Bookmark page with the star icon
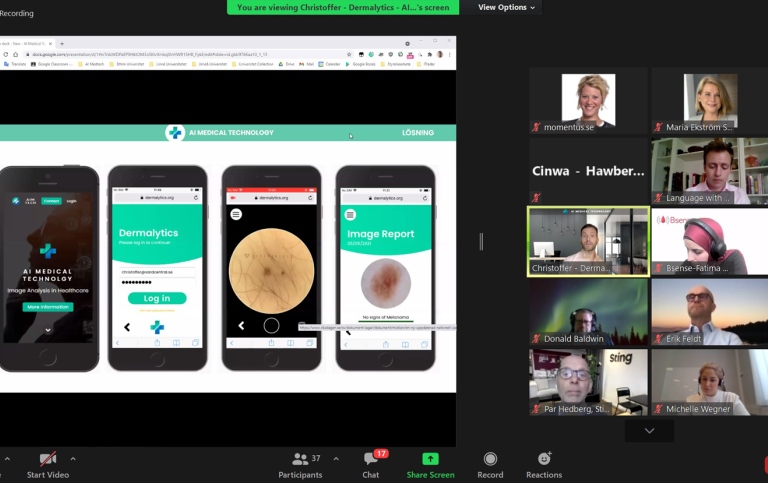Image resolution: width=768 pixels, height=483 pixels. coord(349,54)
